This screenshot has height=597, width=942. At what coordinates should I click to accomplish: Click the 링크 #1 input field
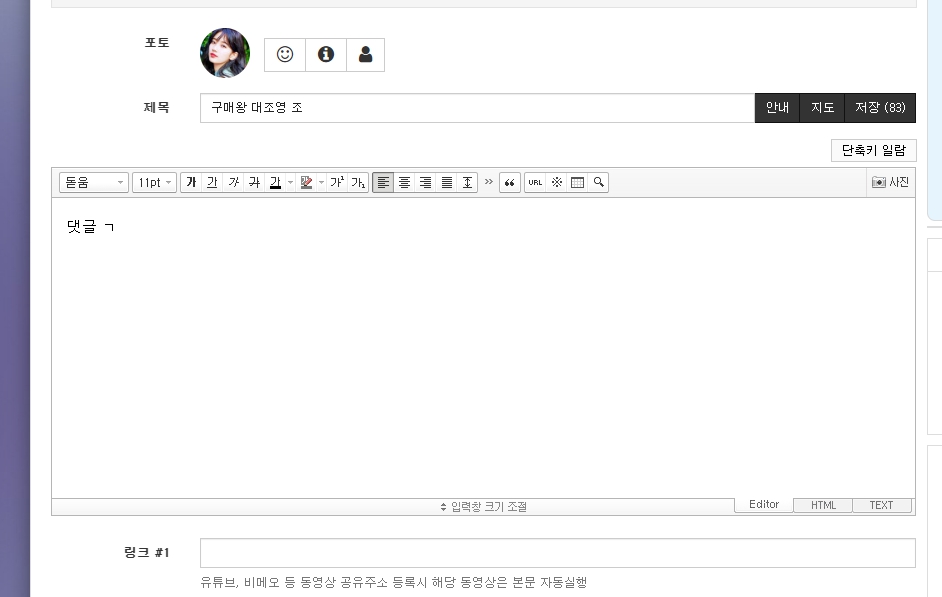coord(558,553)
